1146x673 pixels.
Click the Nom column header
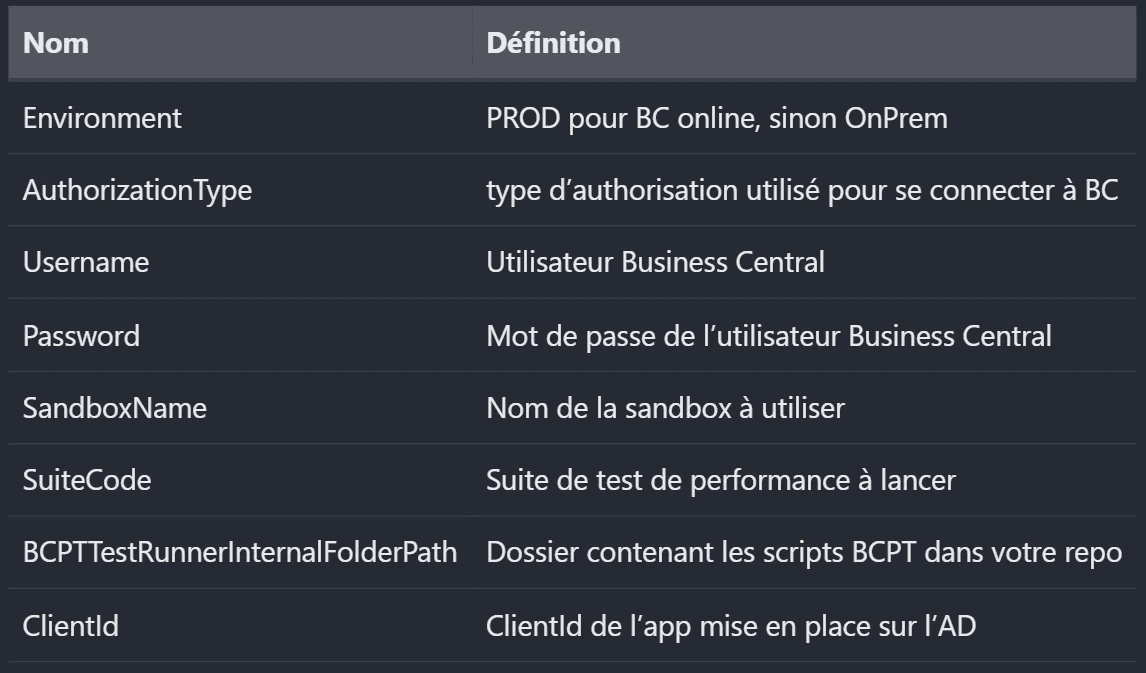pos(56,44)
